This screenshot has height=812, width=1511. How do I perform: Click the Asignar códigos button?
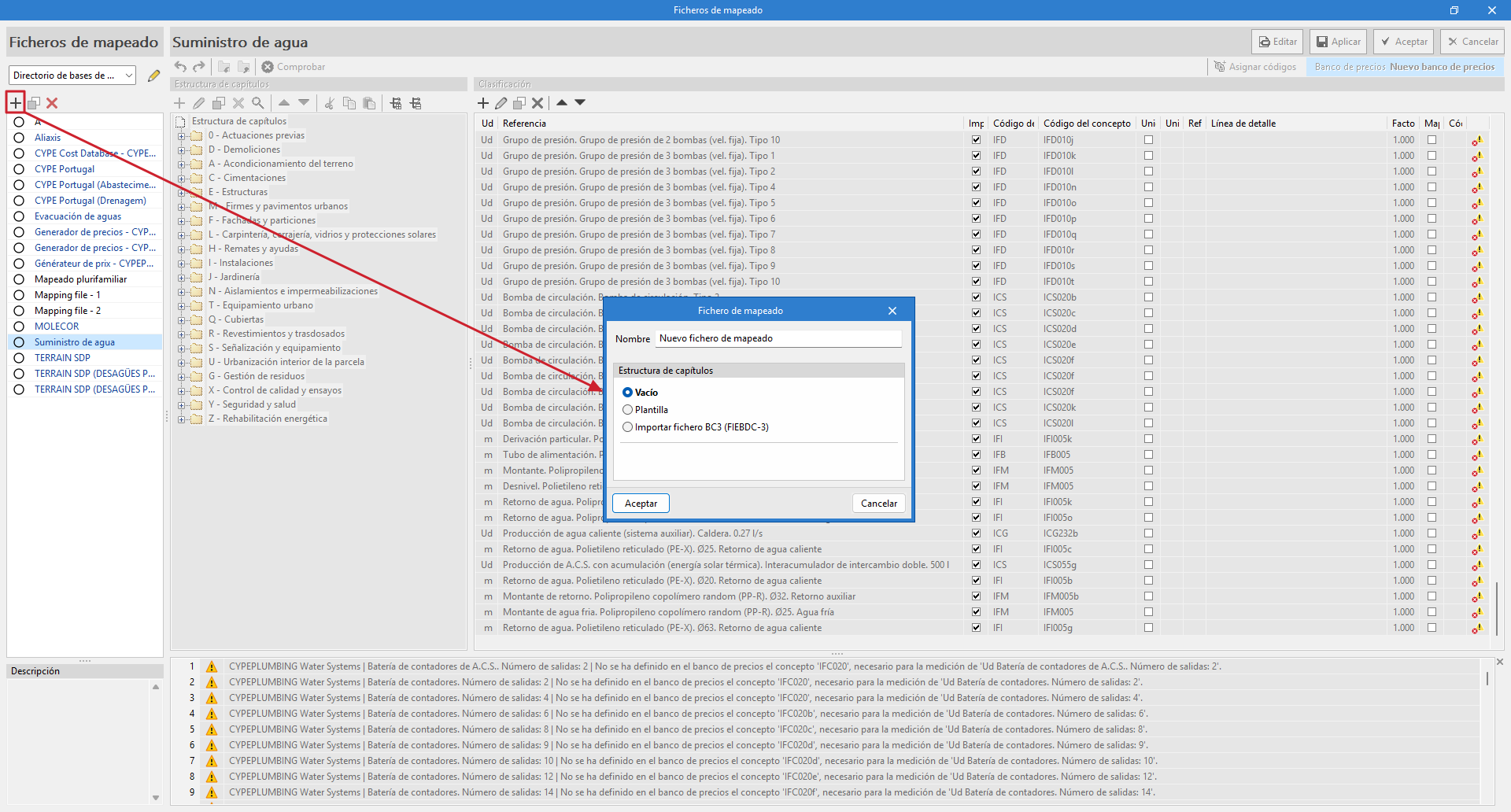pyautogui.click(x=1255, y=67)
